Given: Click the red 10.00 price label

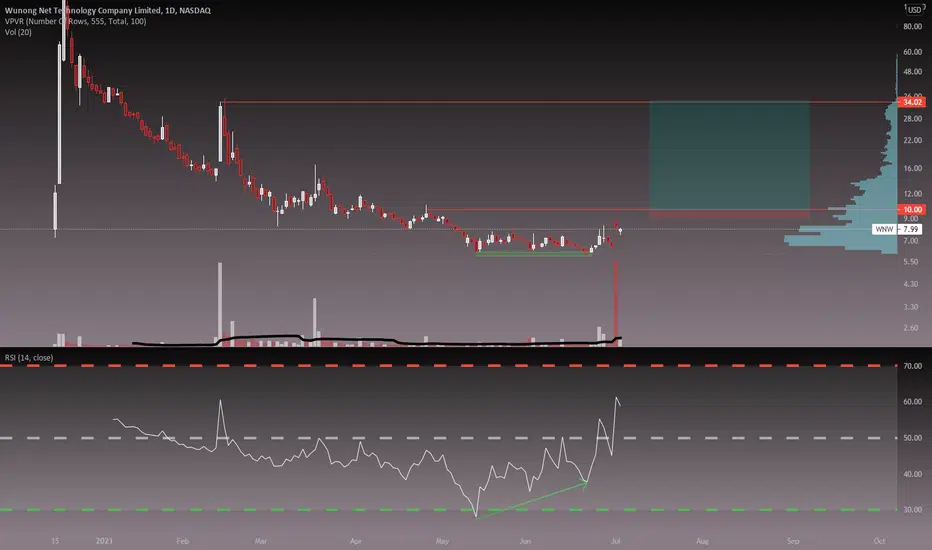Looking at the screenshot, I should (912, 209).
